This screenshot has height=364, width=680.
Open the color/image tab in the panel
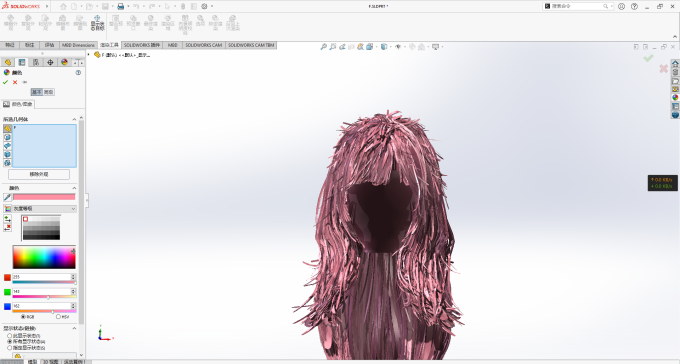(x=17, y=104)
